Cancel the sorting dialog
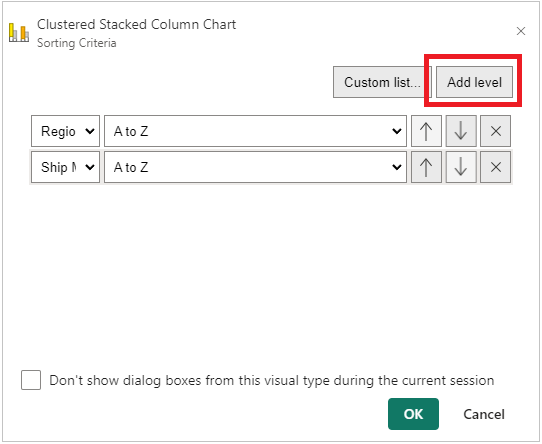542x444 pixels. click(x=484, y=414)
